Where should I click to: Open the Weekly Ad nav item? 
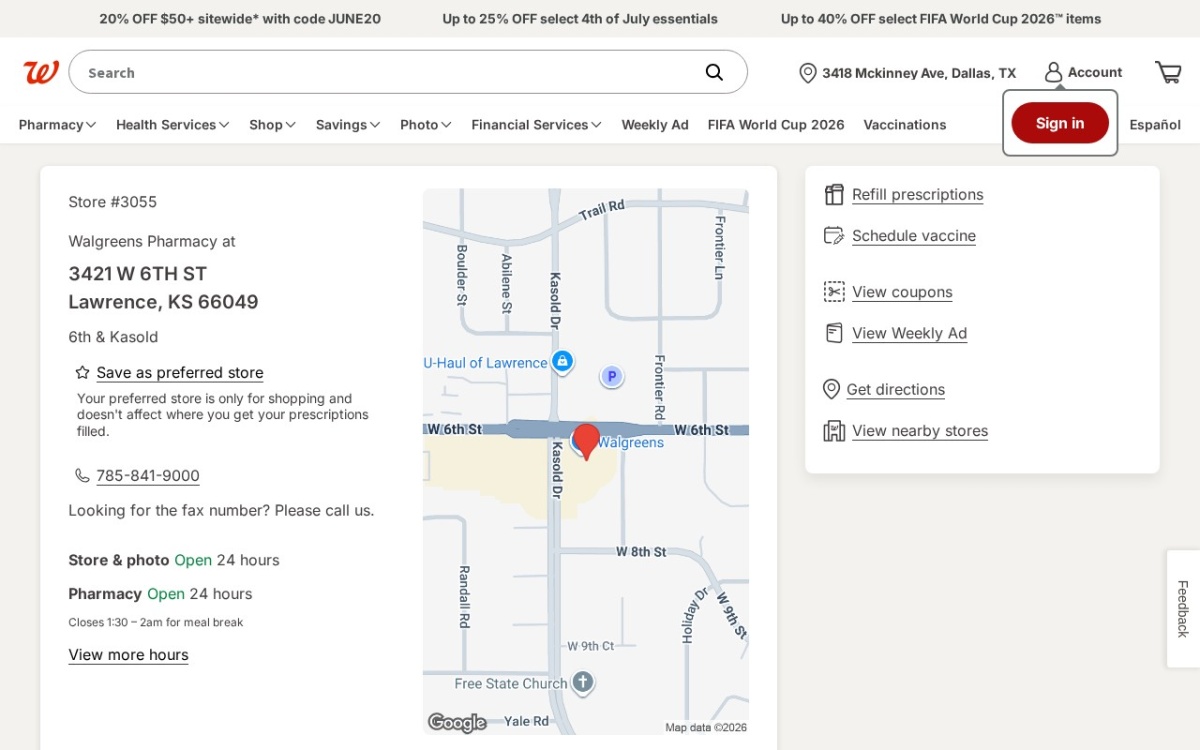(655, 124)
